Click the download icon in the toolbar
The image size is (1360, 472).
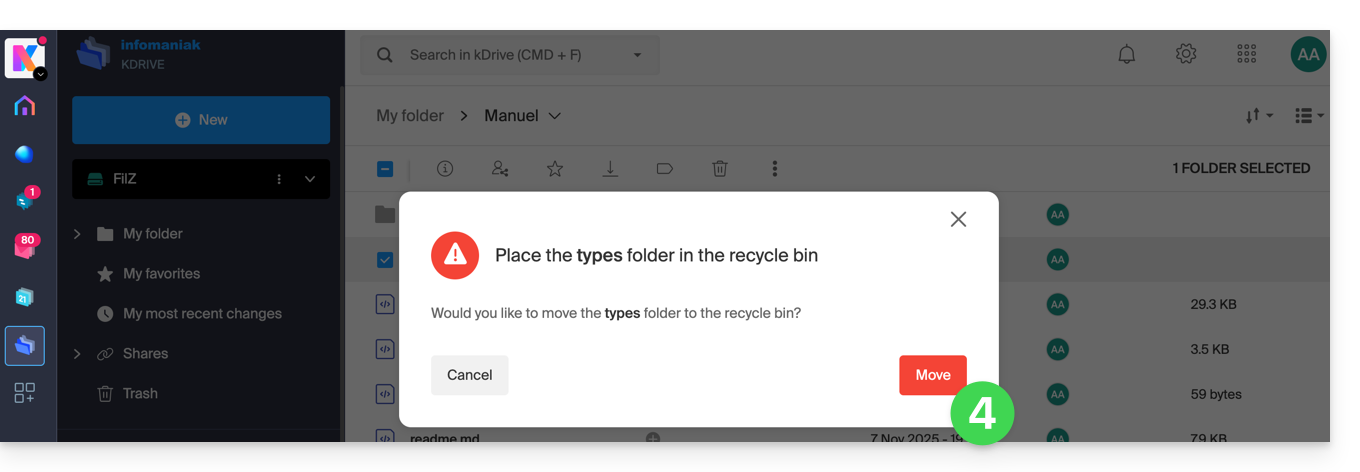point(610,169)
